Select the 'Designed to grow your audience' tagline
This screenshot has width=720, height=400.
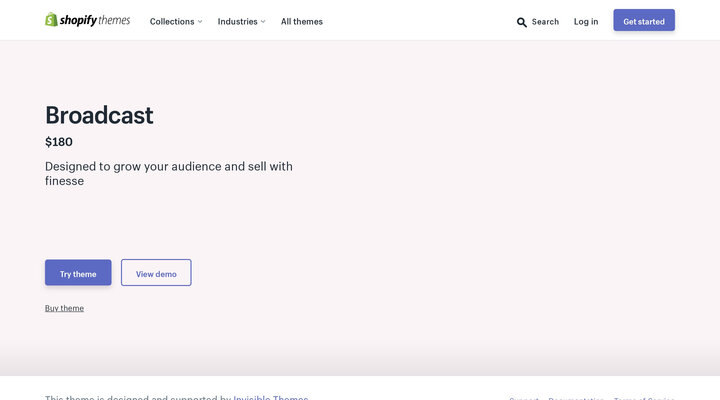click(169, 174)
